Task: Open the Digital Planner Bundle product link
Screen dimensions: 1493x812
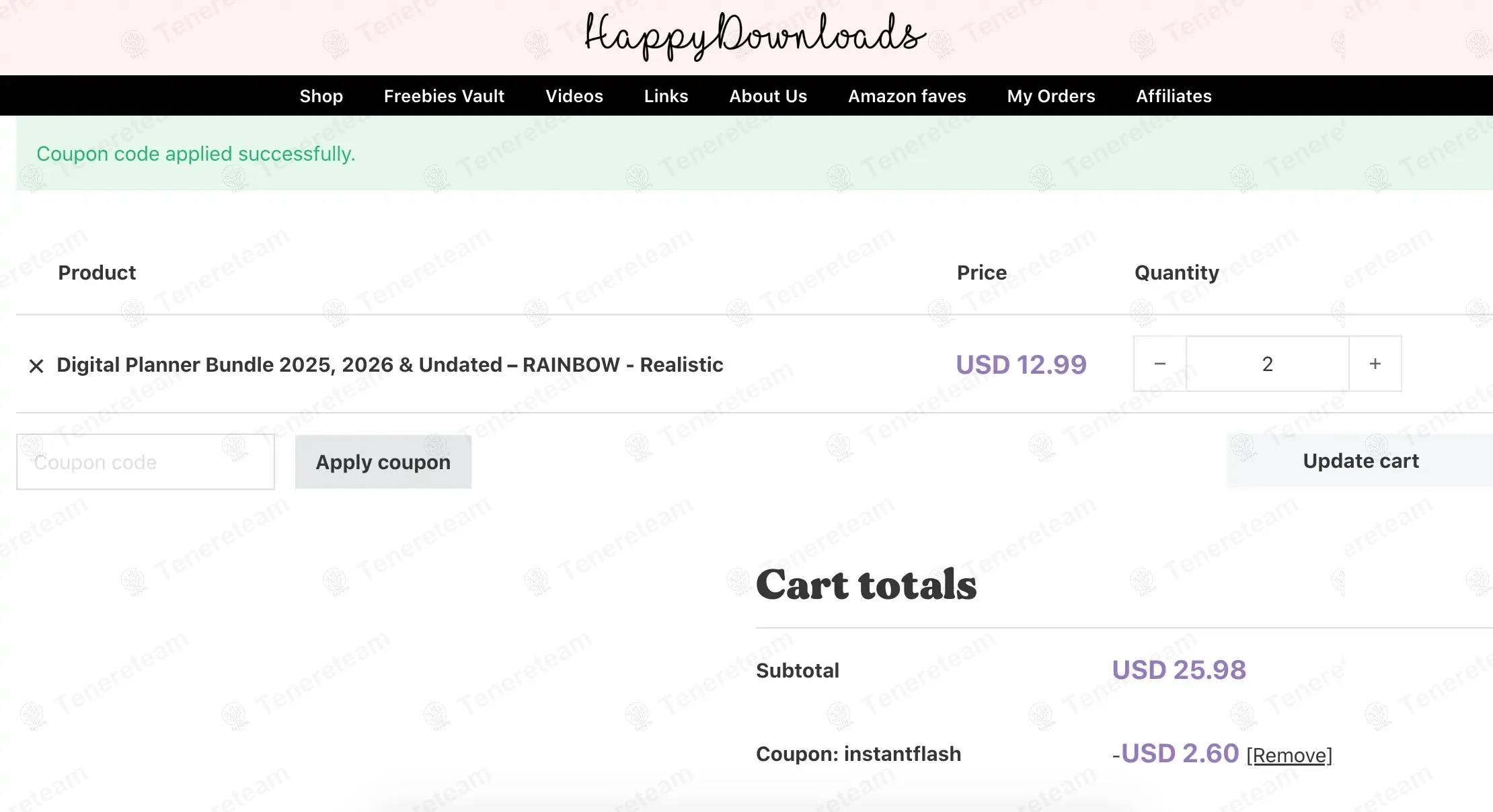Action: point(390,365)
